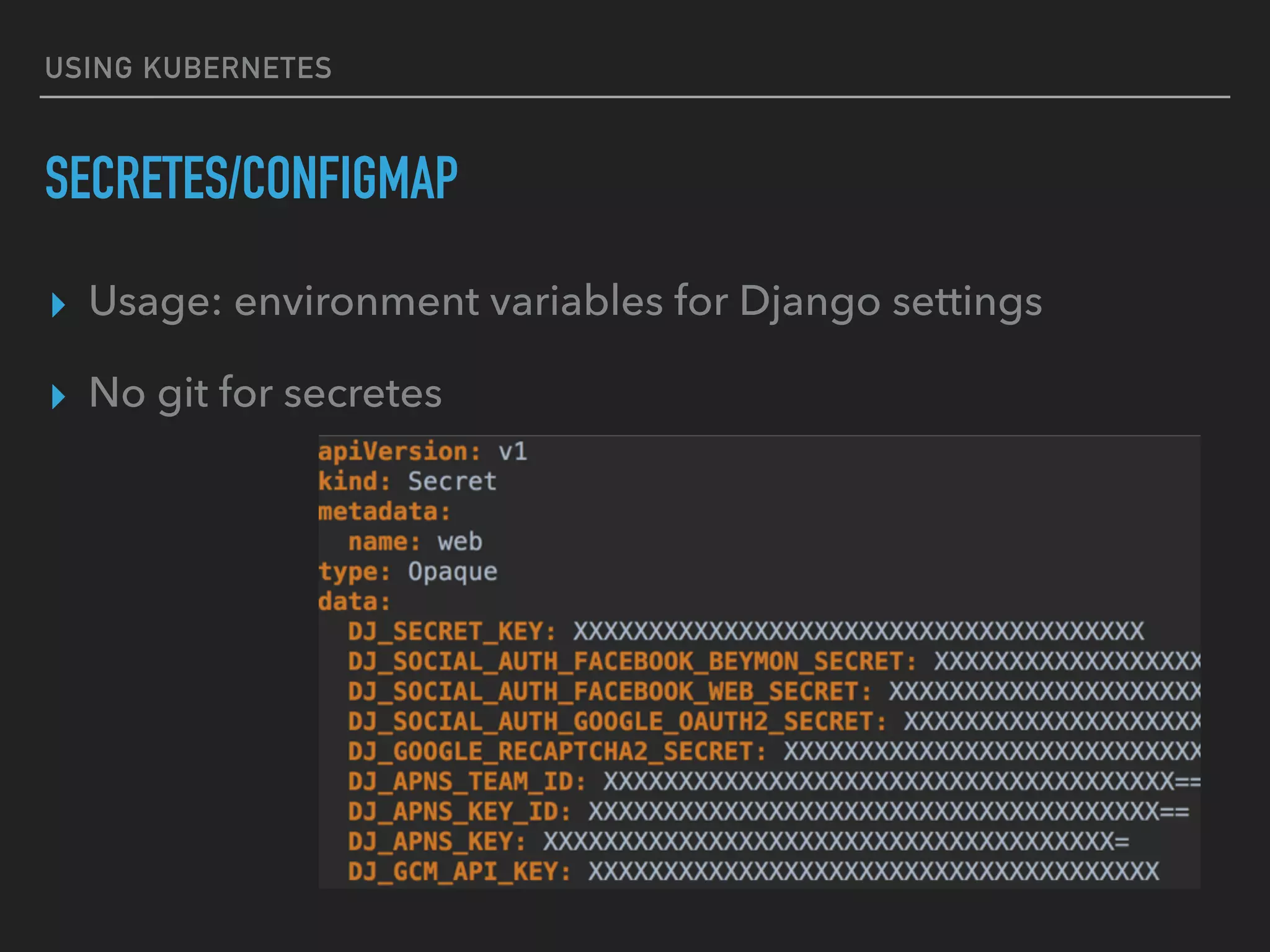Image resolution: width=1270 pixels, height=952 pixels.
Task: Click the 'data:' key in the YAML
Action: click(355, 601)
